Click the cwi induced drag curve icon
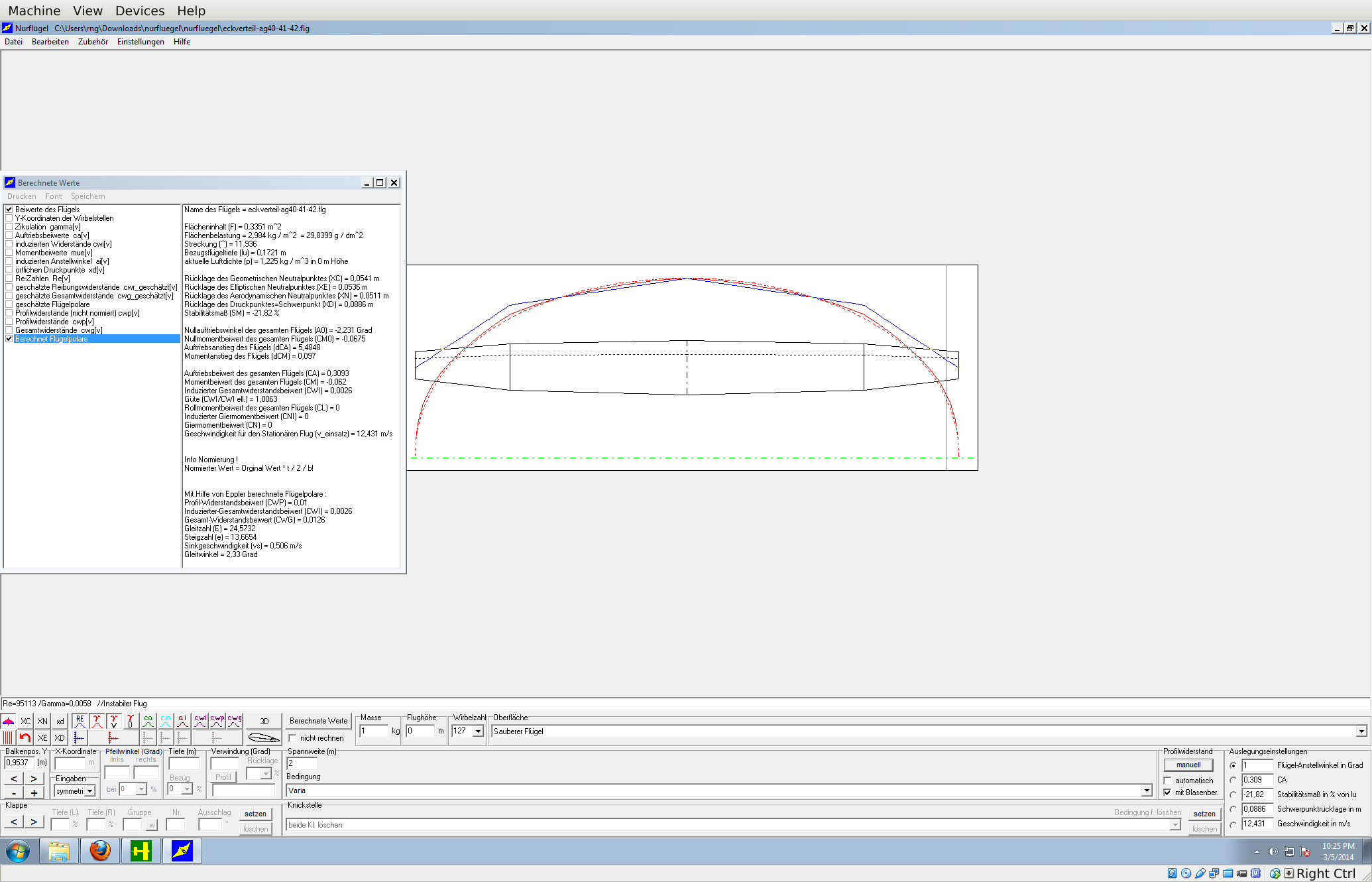Image resolution: width=1372 pixels, height=882 pixels. [x=200, y=721]
